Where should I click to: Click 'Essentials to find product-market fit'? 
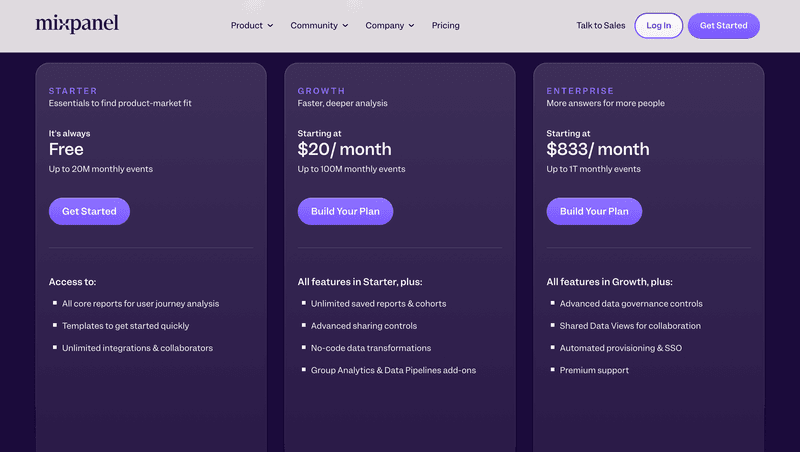click(120, 103)
